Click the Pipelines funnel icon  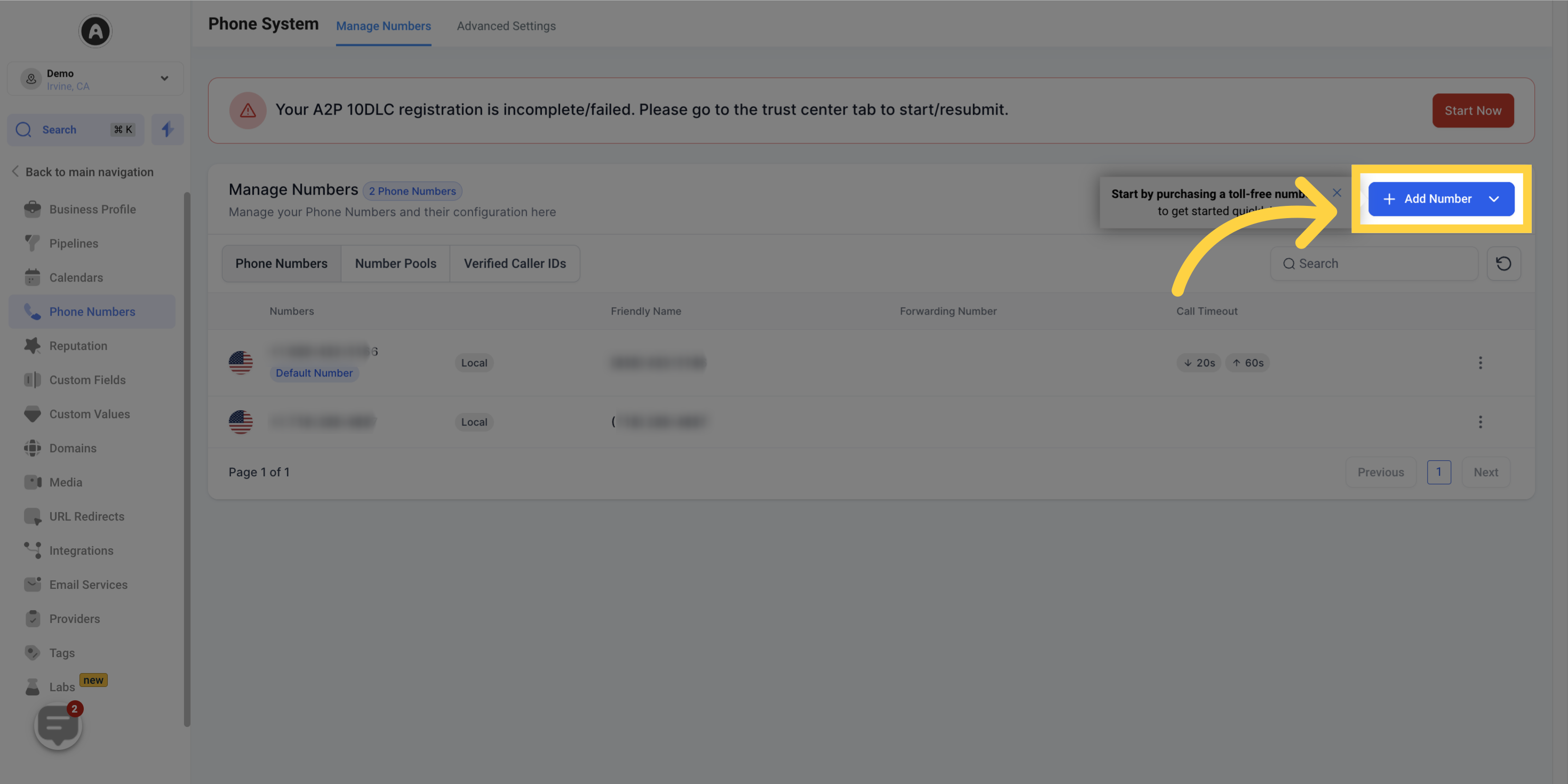(32, 244)
